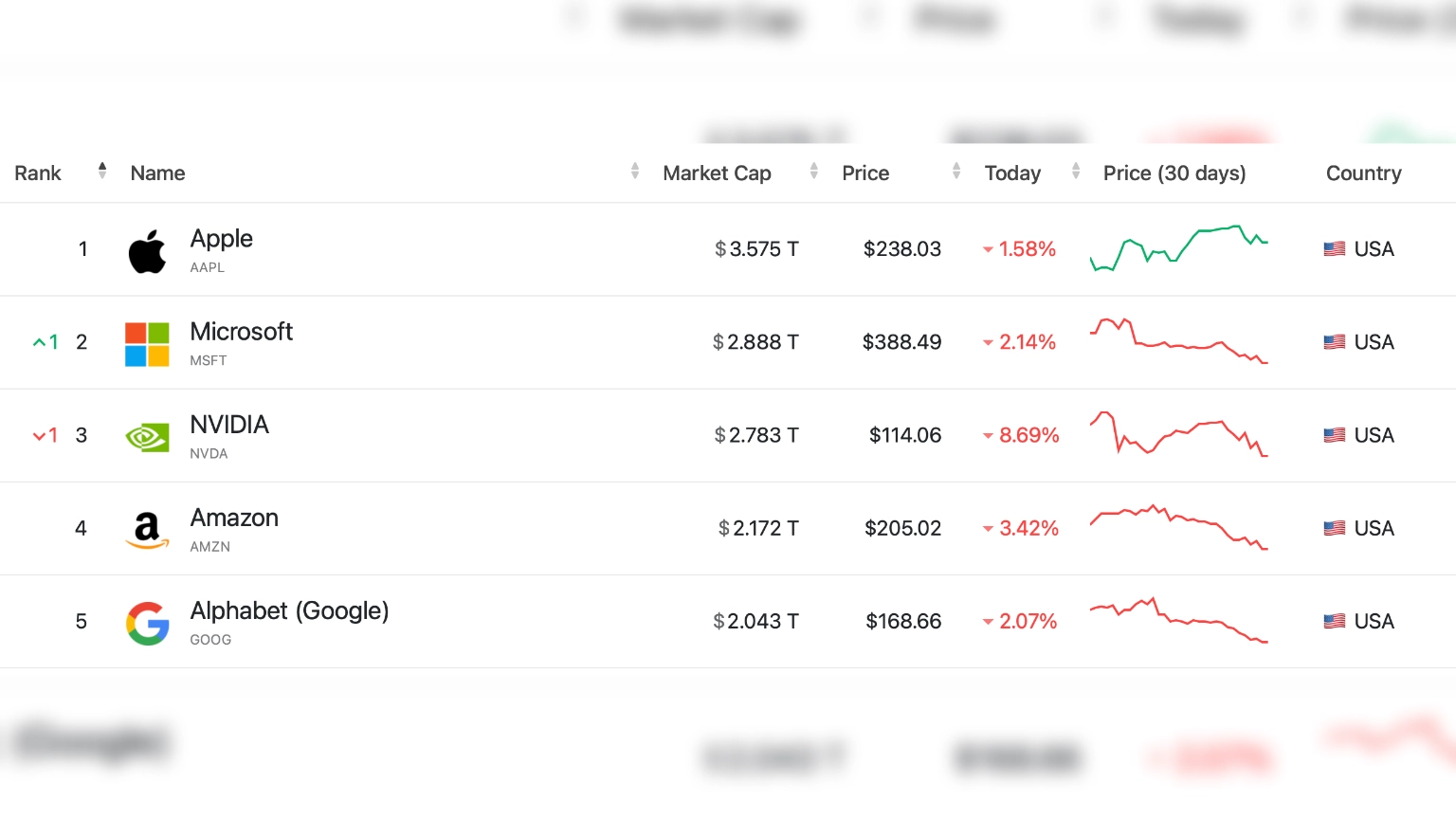This screenshot has width=1456, height=819.
Task: Click NVIDIA's 30-day price sparkline chart
Action: pos(1178,434)
